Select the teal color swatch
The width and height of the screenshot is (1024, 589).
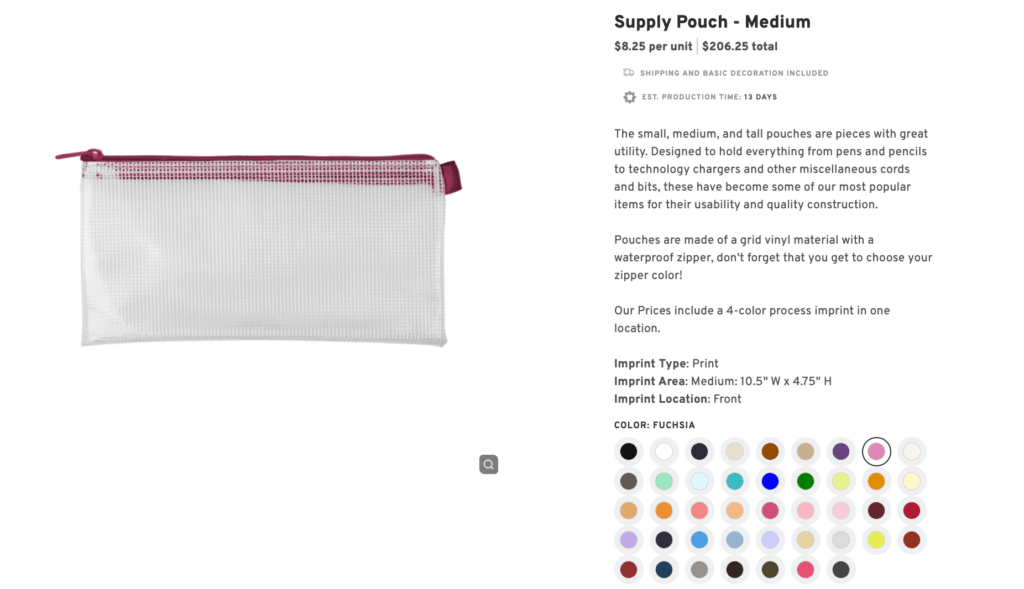[734, 481]
